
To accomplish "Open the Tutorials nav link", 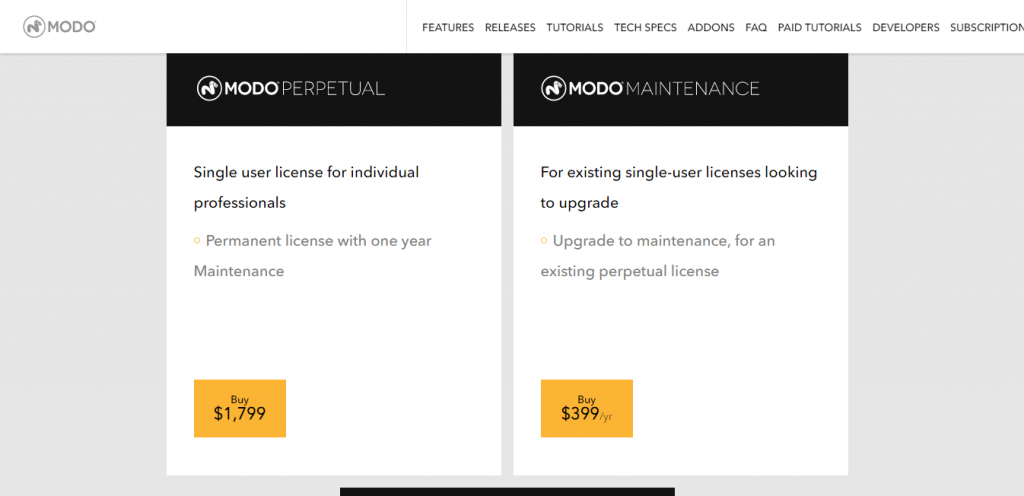I will coord(575,28).
